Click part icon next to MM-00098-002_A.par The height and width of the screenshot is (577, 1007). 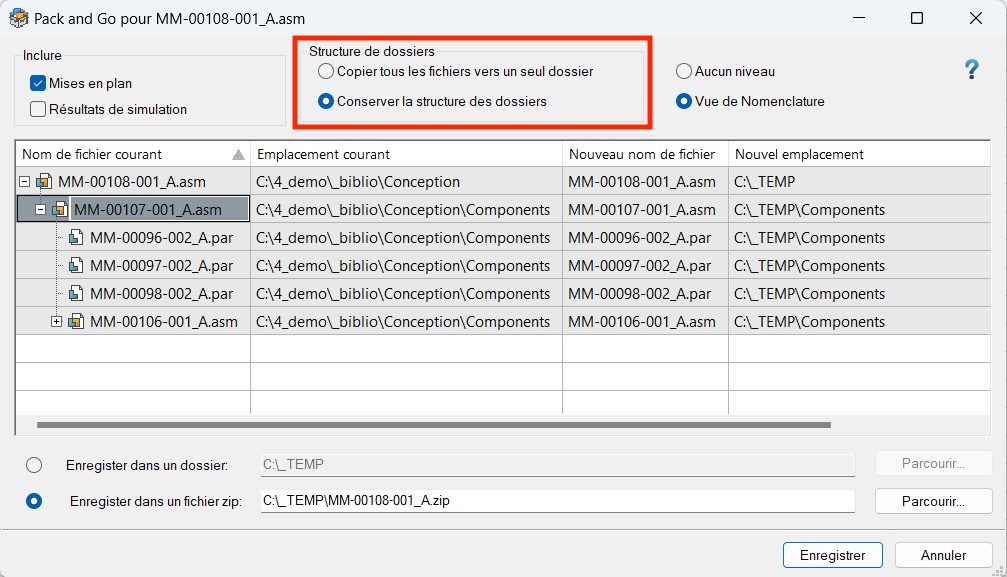tap(76, 294)
